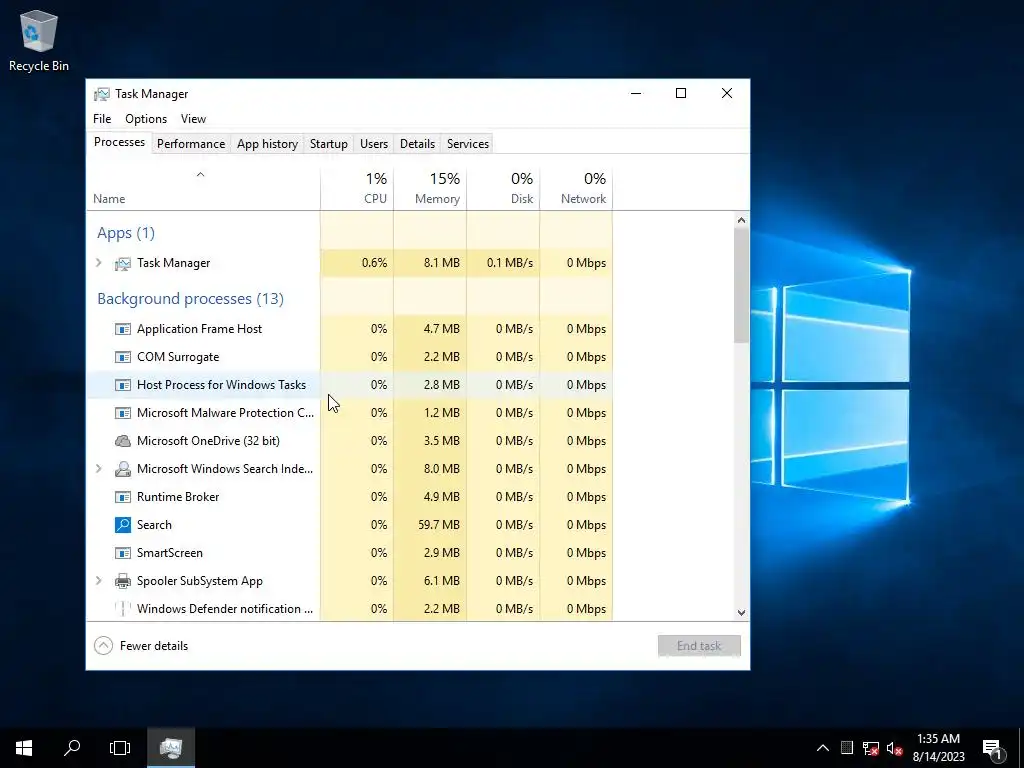Sort by the CPU column header
Viewport: 1024px width, 768px height.
click(357, 189)
